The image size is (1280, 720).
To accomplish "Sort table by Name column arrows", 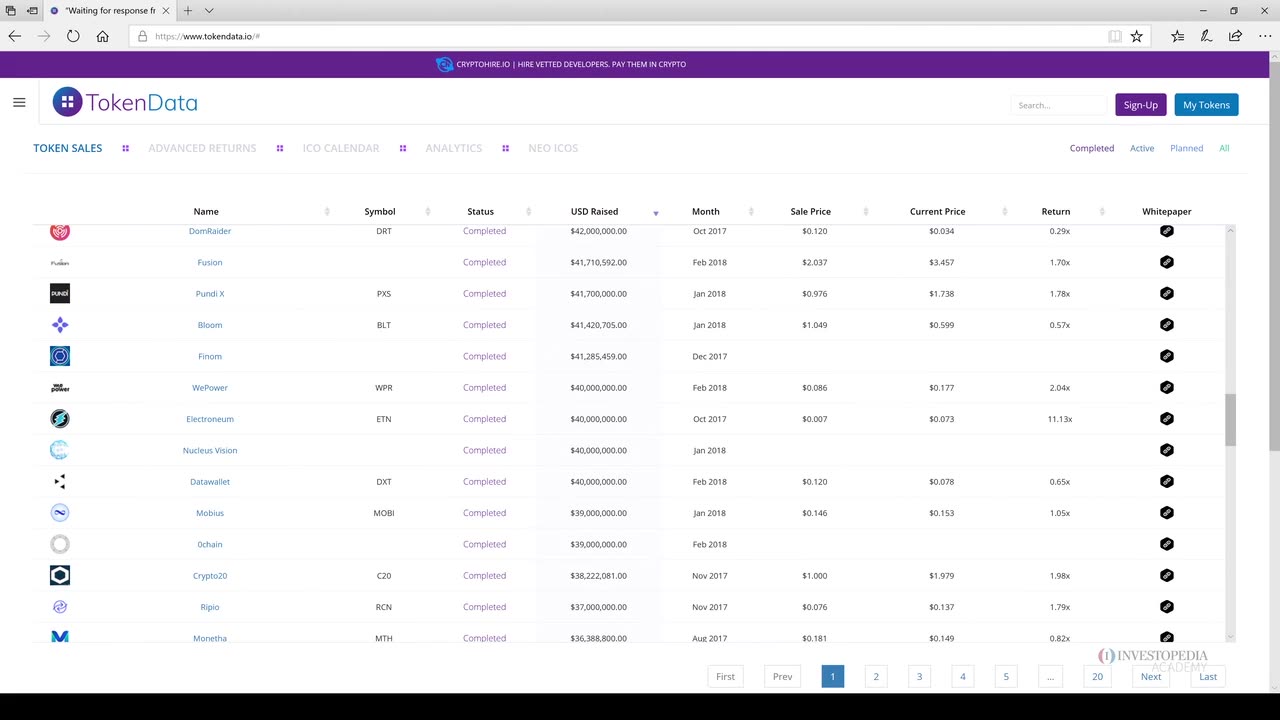I will [x=327, y=212].
